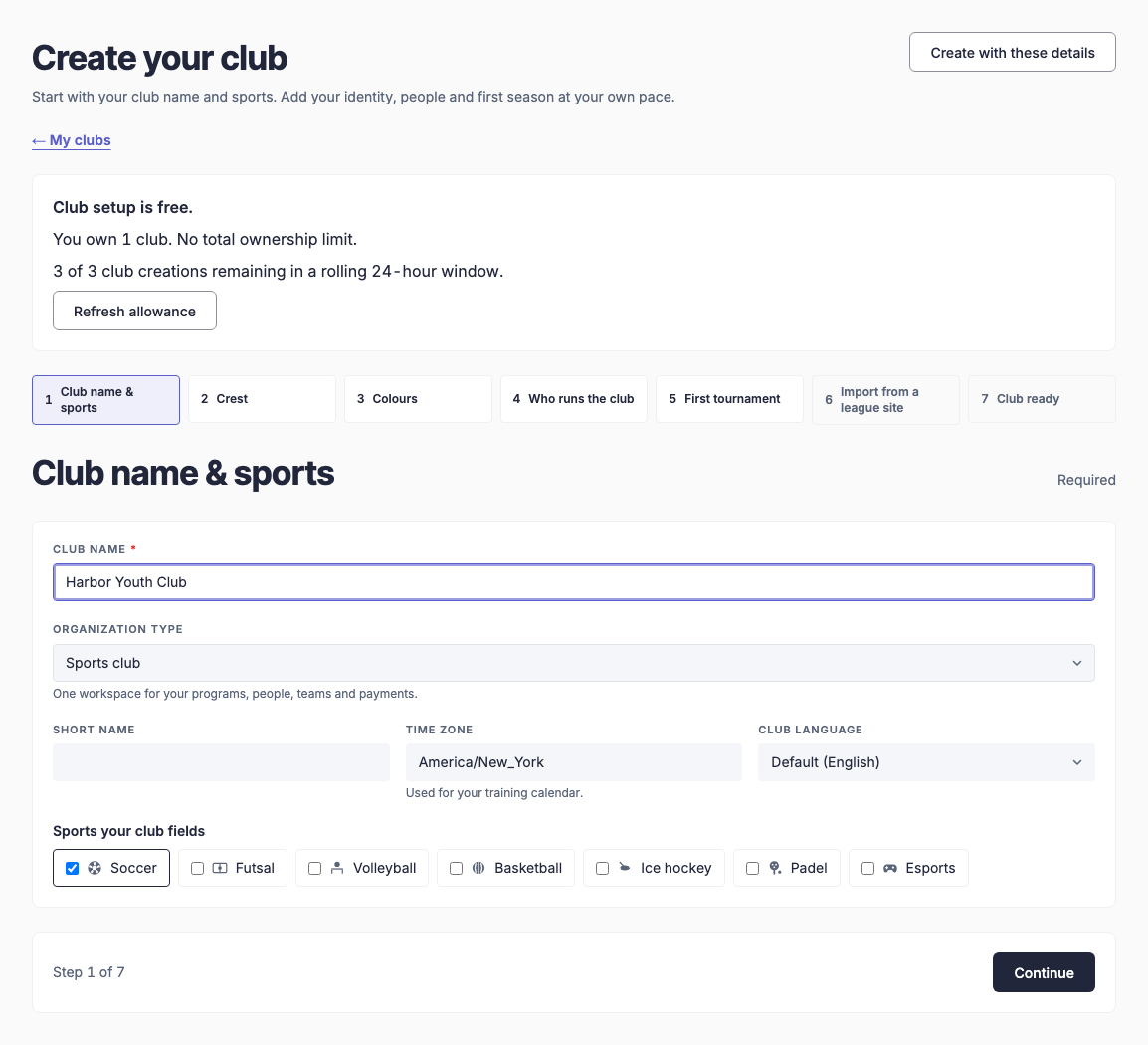Click the Time zone field
The image size is (1148, 1045).
coord(574,762)
